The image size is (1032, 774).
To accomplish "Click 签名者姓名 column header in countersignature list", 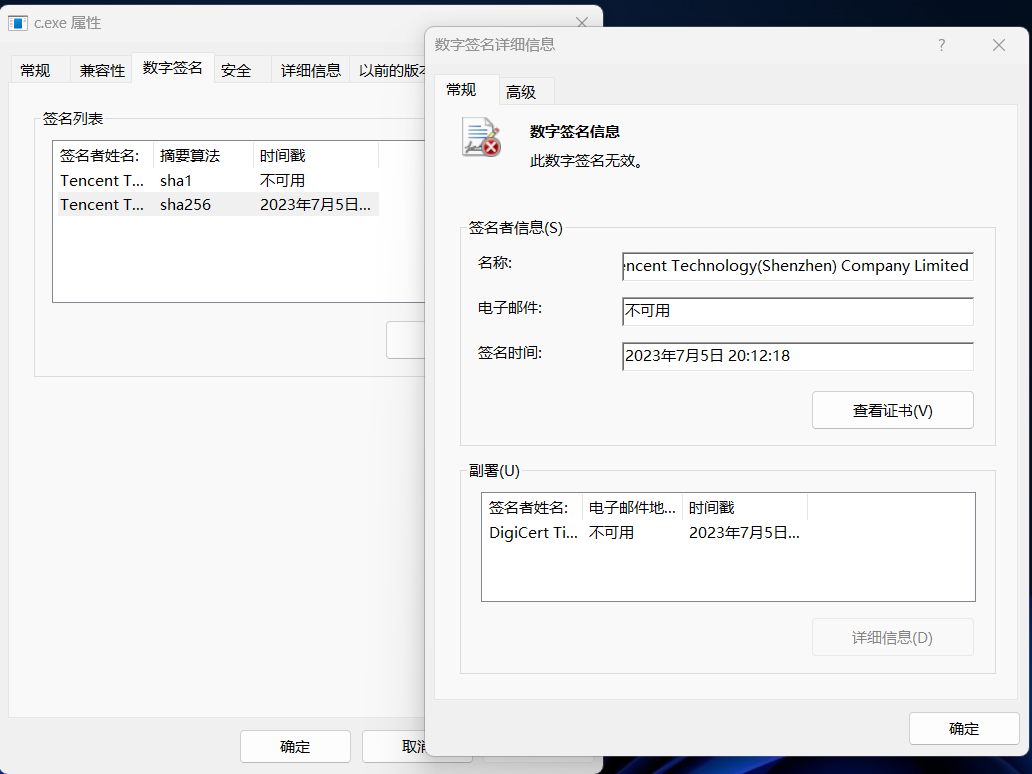I will (x=532, y=507).
